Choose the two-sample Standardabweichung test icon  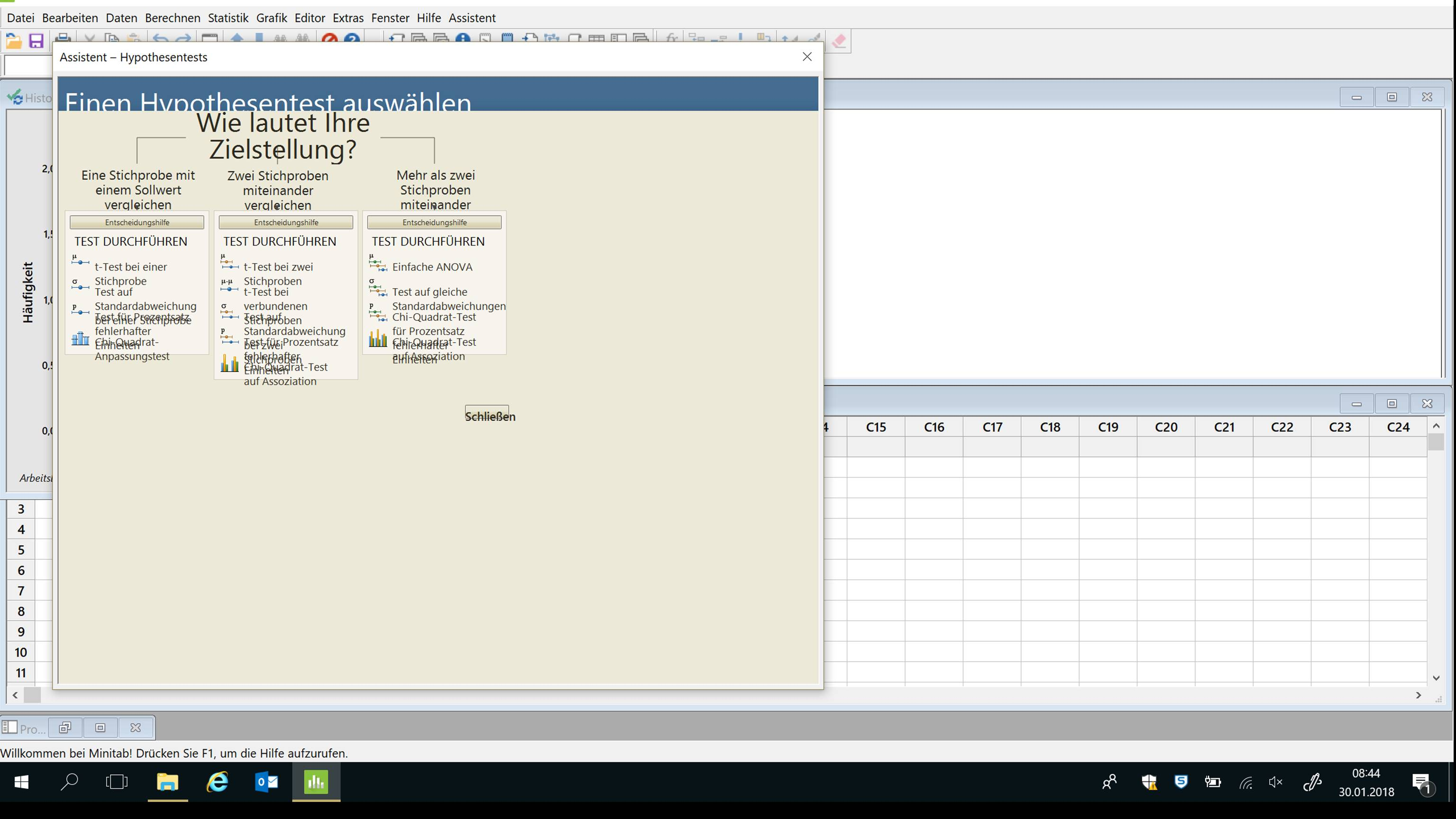click(229, 310)
